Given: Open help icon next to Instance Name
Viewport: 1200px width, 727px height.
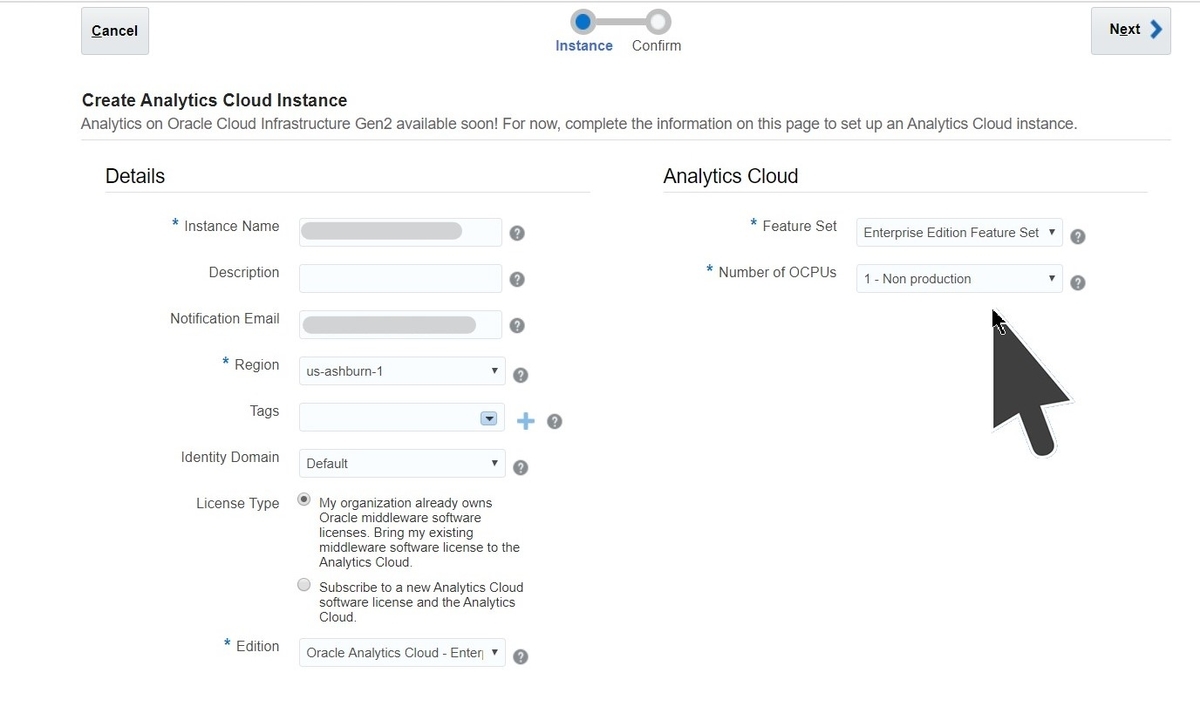Looking at the screenshot, I should (x=517, y=233).
